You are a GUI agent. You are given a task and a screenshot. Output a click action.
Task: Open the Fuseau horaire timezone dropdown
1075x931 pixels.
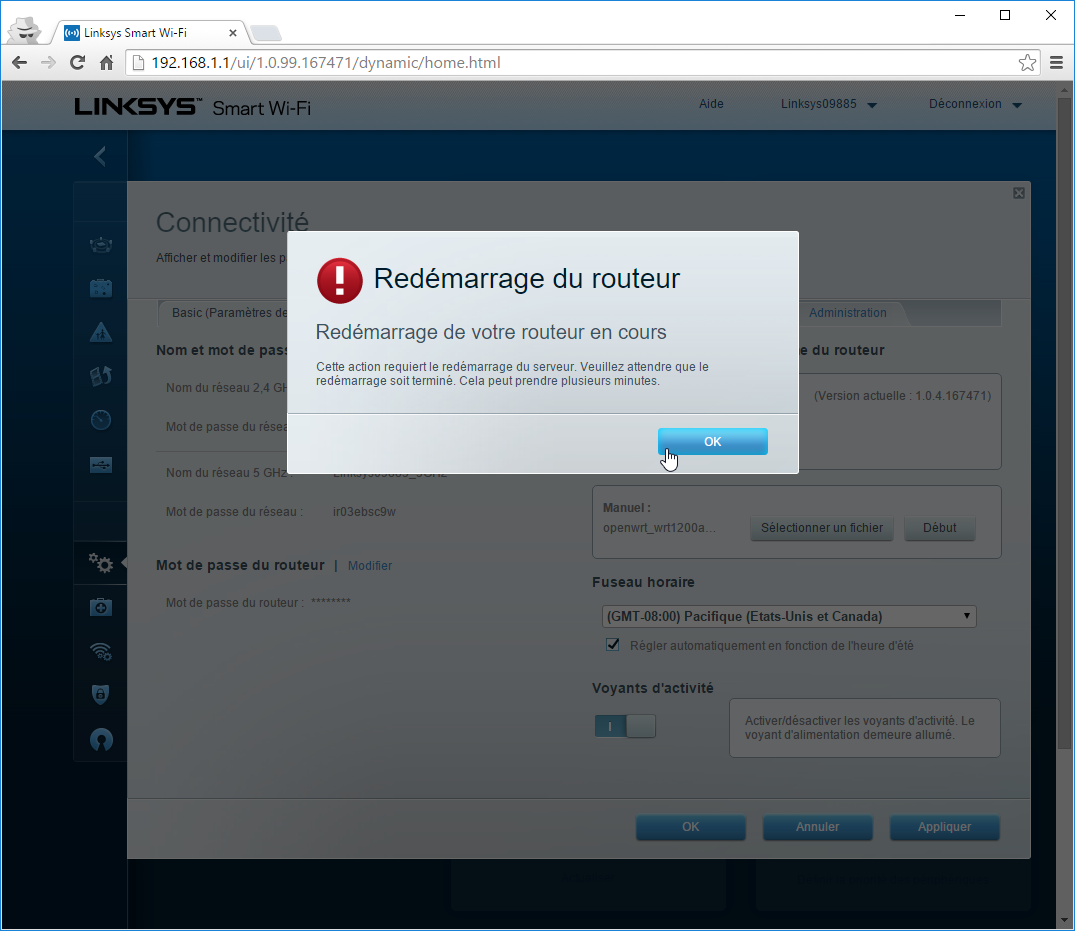(x=788, y=616)
